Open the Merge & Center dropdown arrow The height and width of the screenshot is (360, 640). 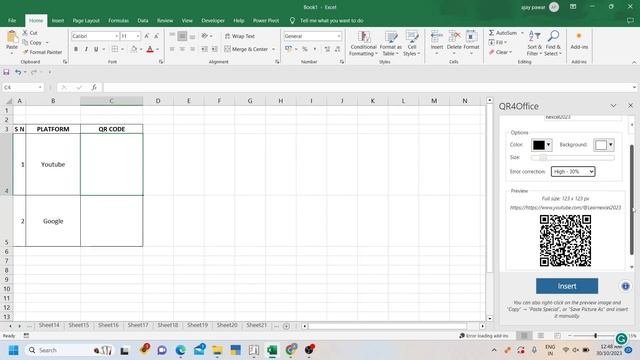pyautogui.click(x=273, y=49)
